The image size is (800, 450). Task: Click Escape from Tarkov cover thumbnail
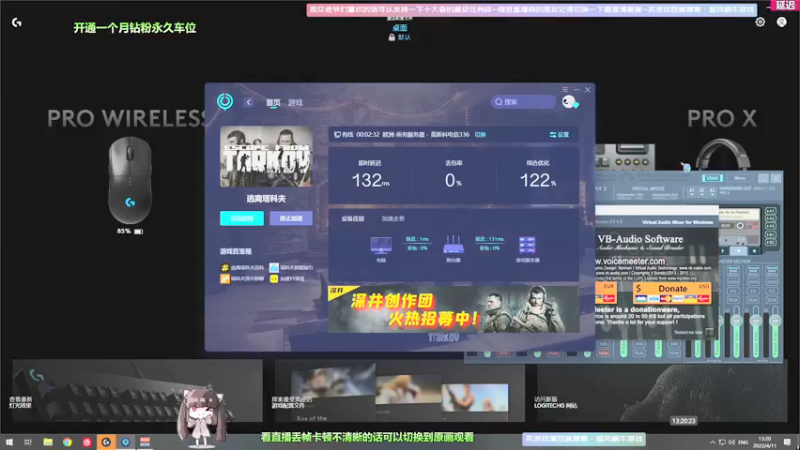[266, 157]
